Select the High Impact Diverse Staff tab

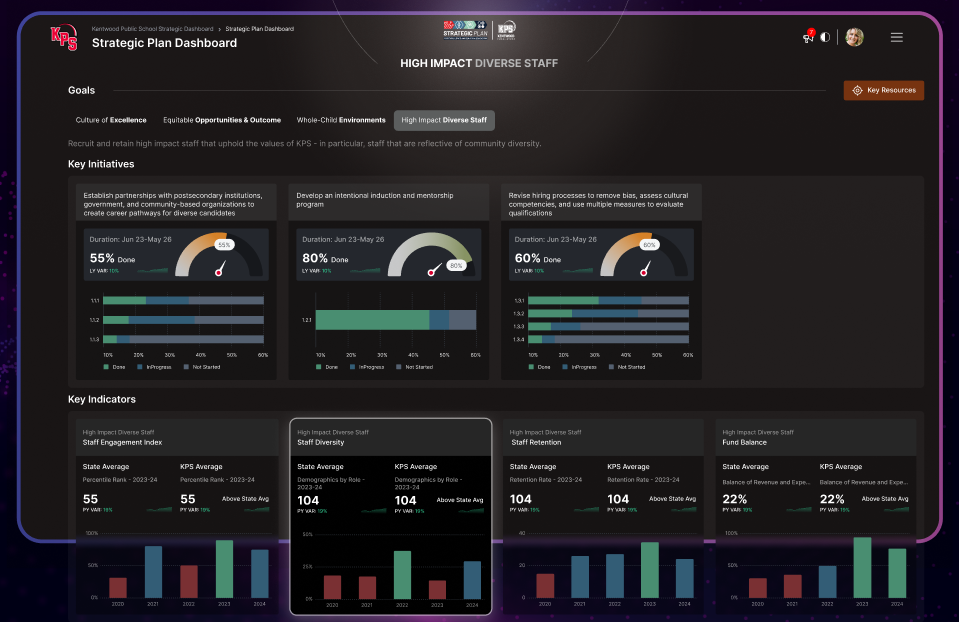pyautogui.click(x=443, y=120)
